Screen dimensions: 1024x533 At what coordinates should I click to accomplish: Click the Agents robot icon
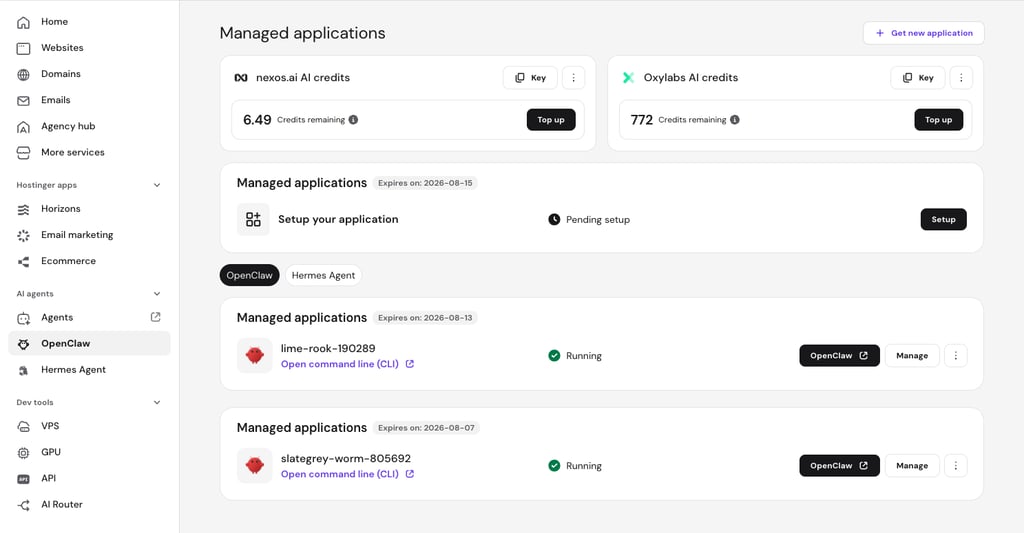pyautogui.click(x=24, y=318)
